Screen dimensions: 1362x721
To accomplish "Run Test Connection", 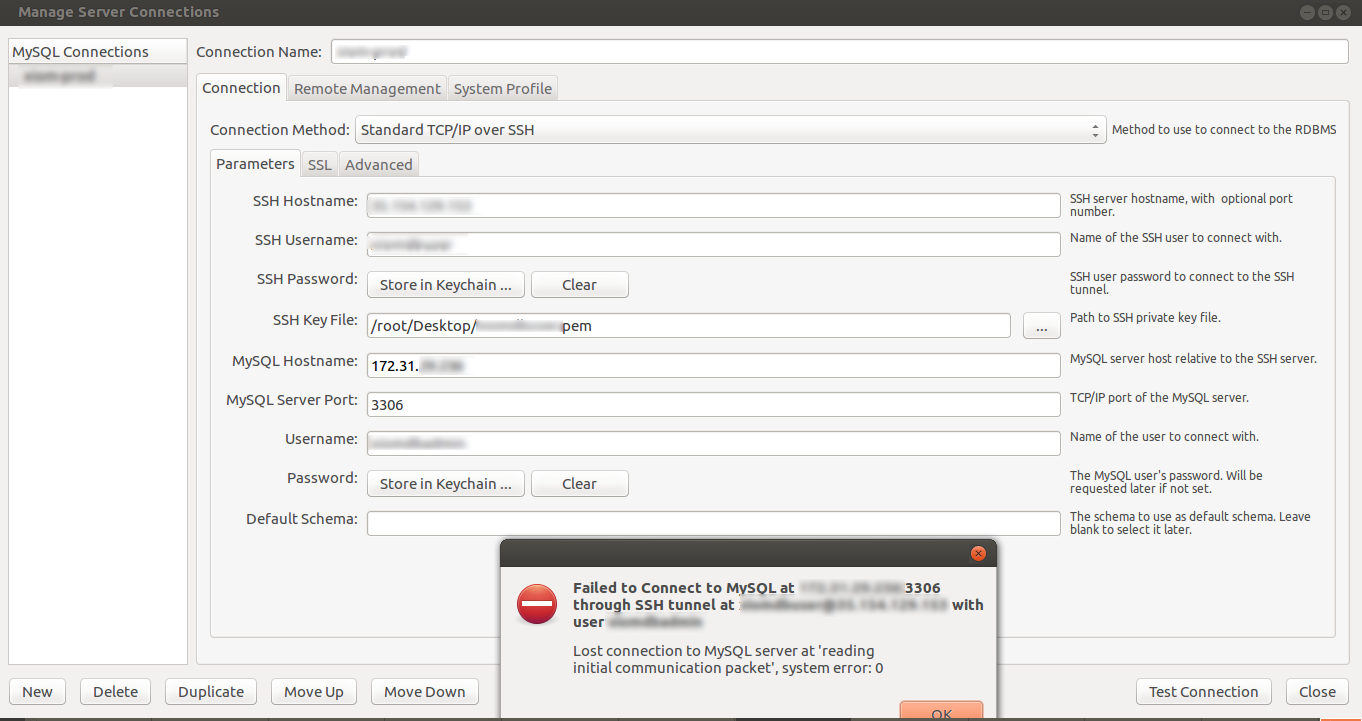I will click(1203, 691).
